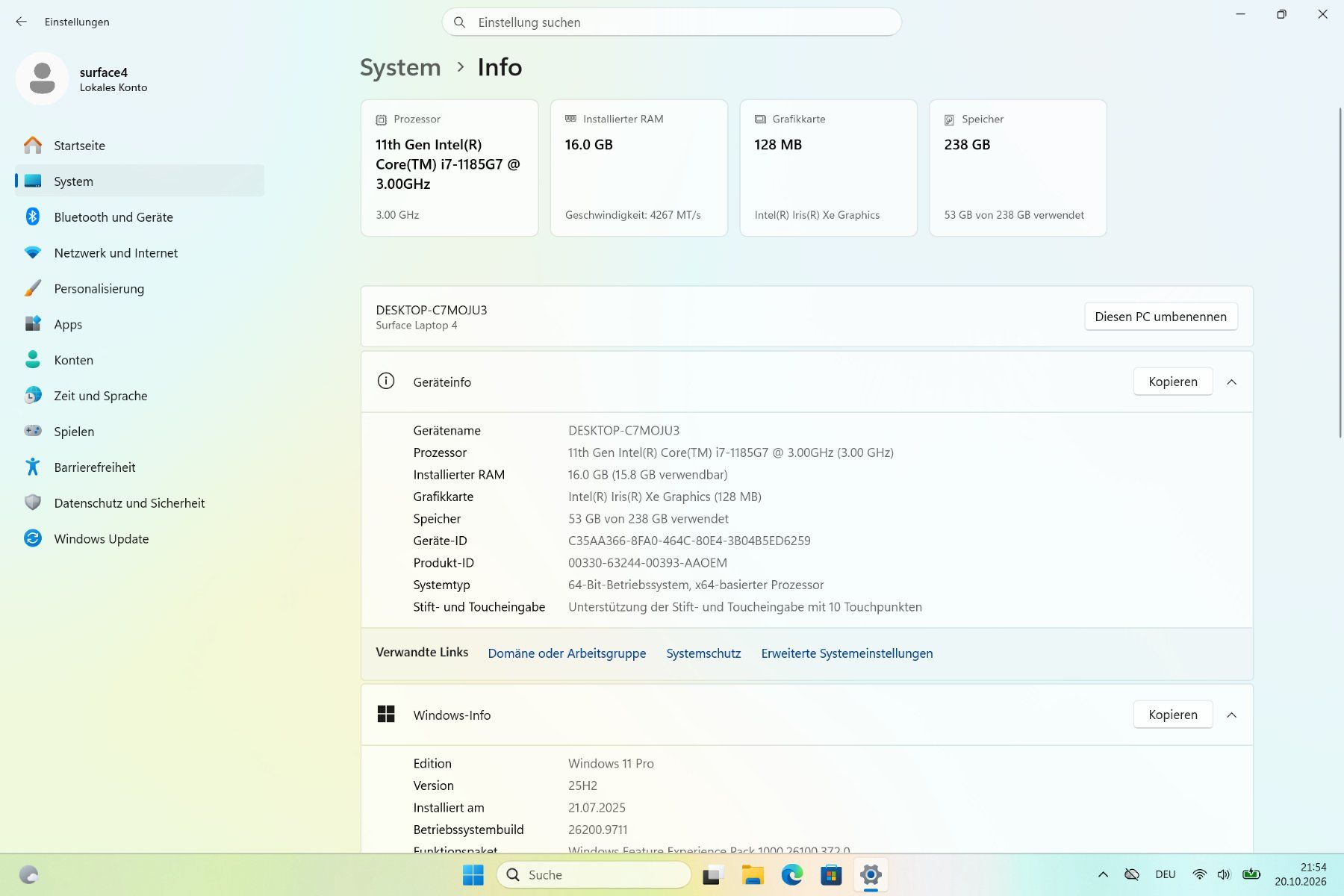Go to Netzwerk und Internet
The height and width of the screenshot is (896, 1344).
[140, 253]
